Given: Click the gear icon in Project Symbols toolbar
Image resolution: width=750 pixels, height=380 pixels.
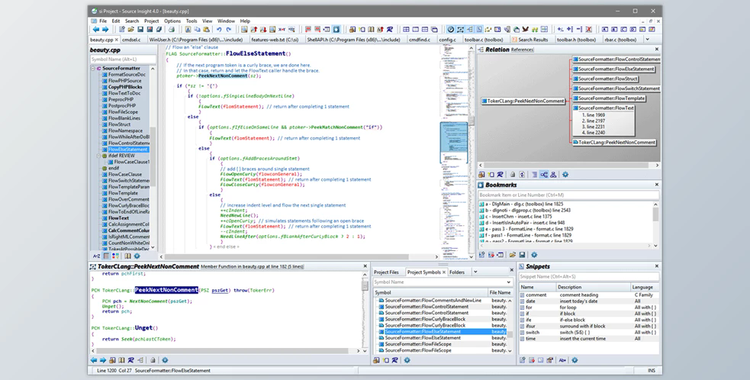Looking at the screenshot, I should (x=407, y=360).
